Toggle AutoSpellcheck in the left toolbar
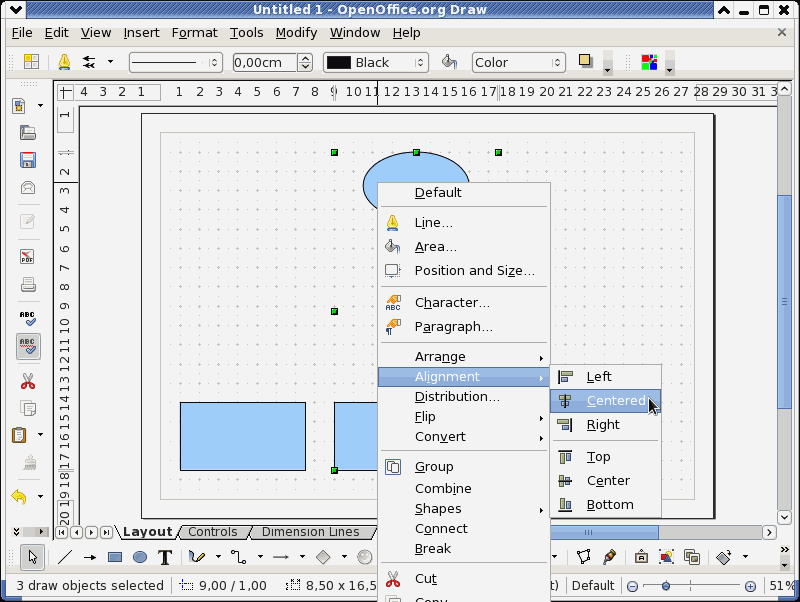The image size is (800, 602). (x=28, y=346)
